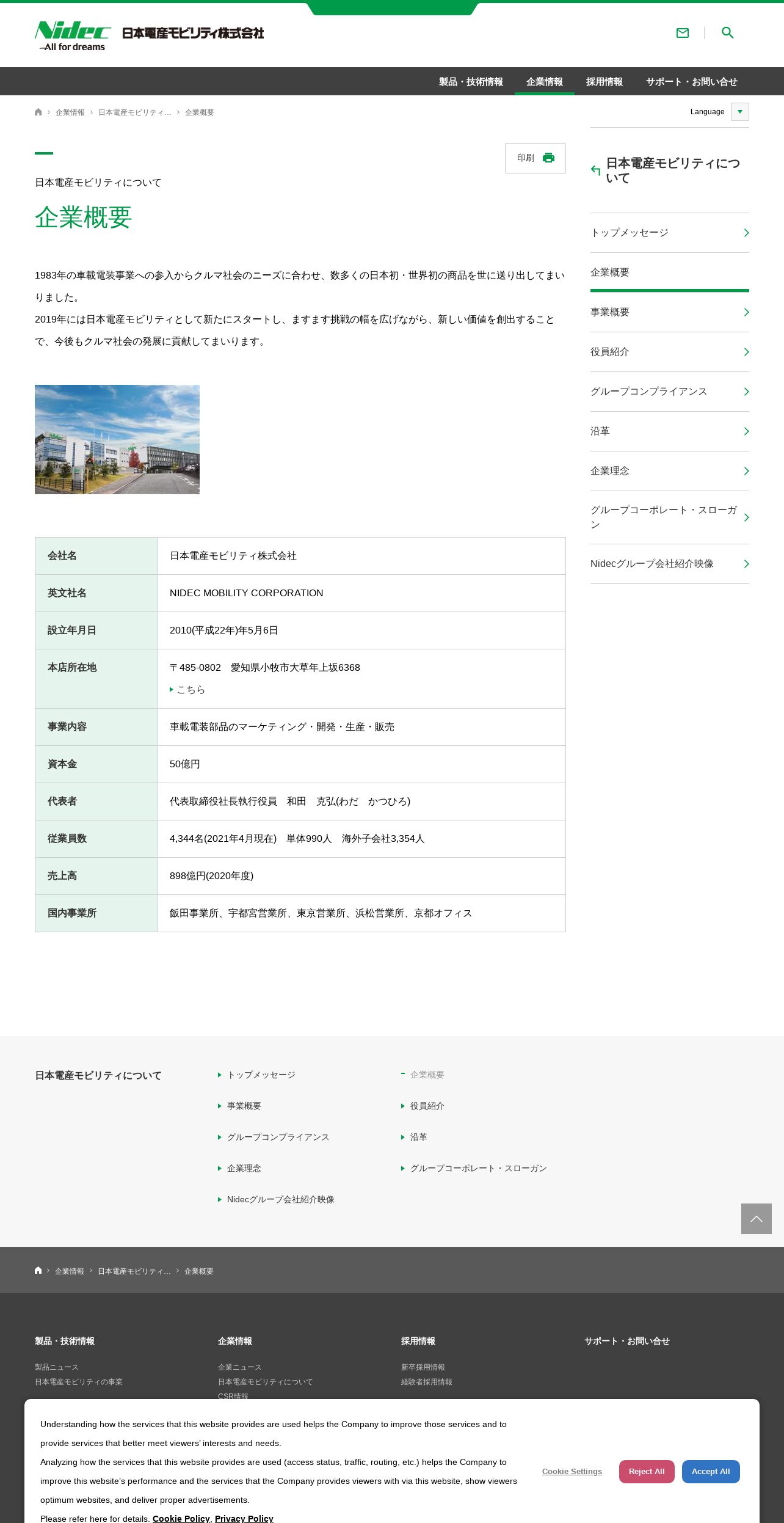
Task: Click the Nidec logo in header
Action: click(x=73, y=36)
